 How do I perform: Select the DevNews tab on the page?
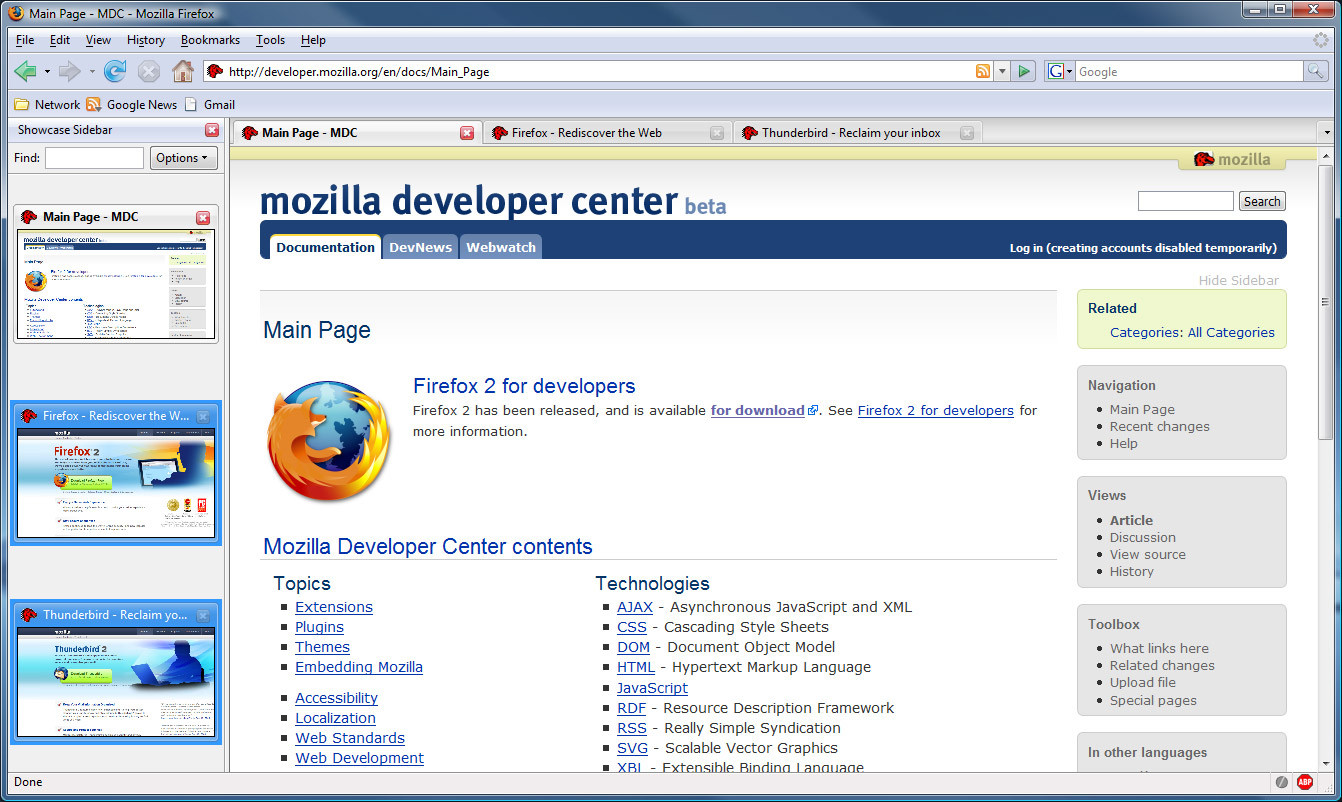[420, 247]
